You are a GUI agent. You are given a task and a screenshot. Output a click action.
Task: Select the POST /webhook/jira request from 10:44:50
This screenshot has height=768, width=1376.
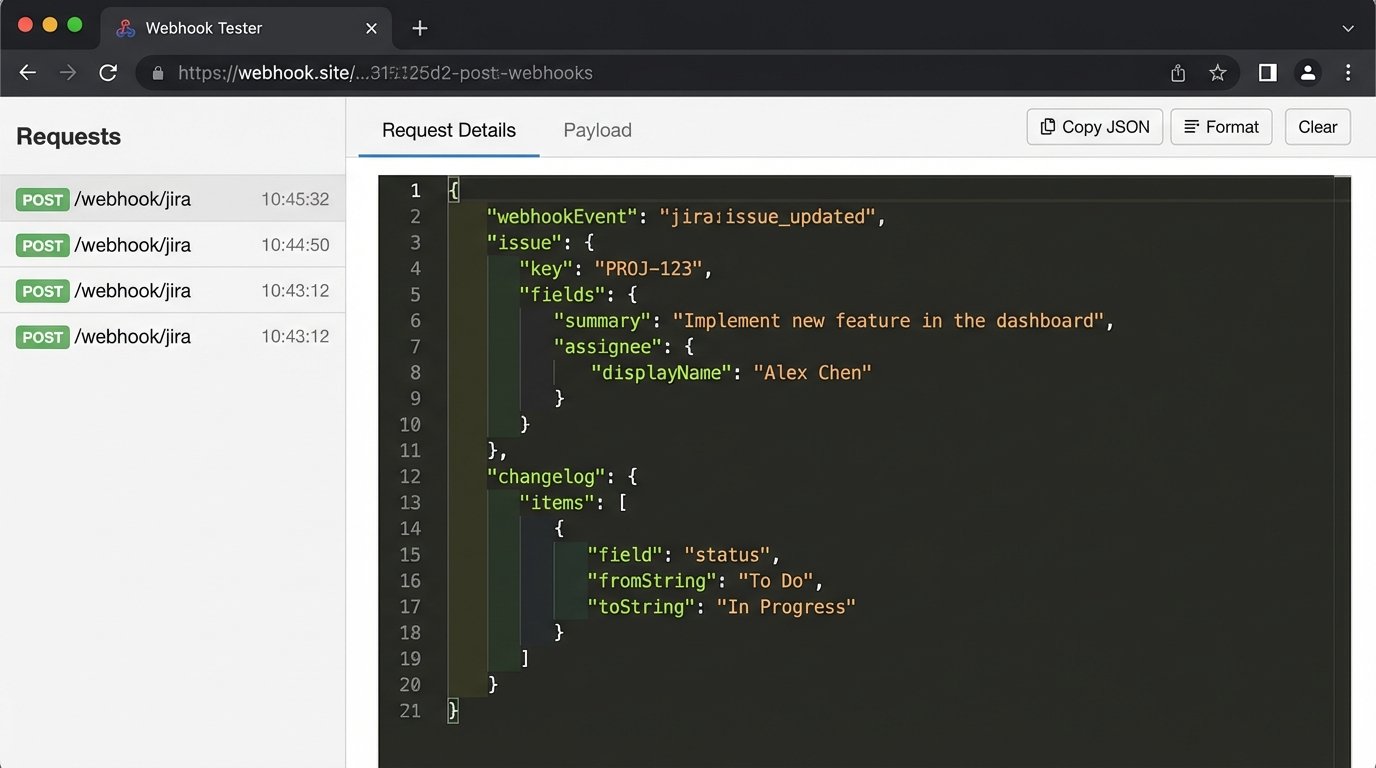pyautogui.click(x=174, y=244)
